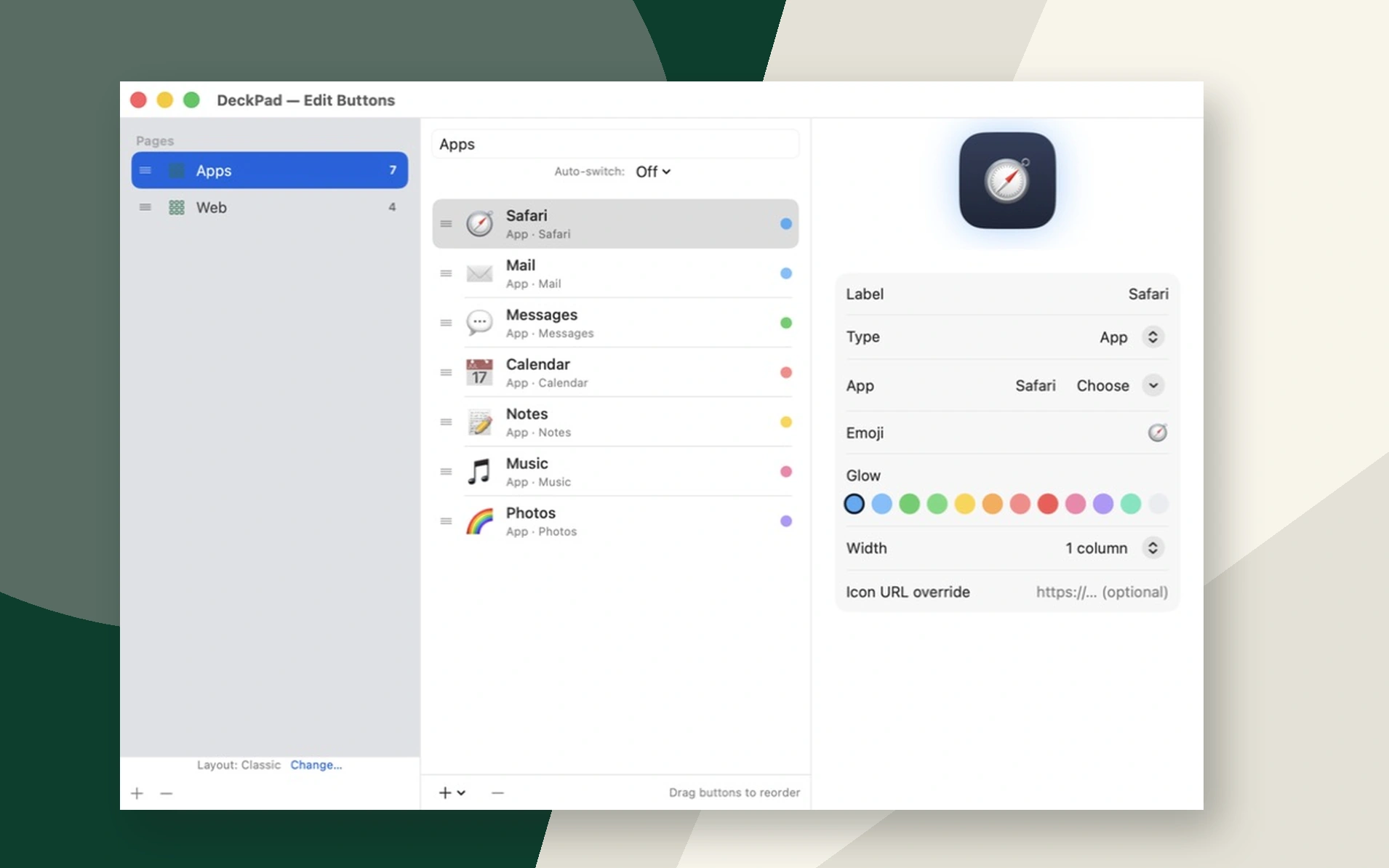Click the large Safari button preview
The height and width of the screenshot is (868, 1389).
point(1007,180)
